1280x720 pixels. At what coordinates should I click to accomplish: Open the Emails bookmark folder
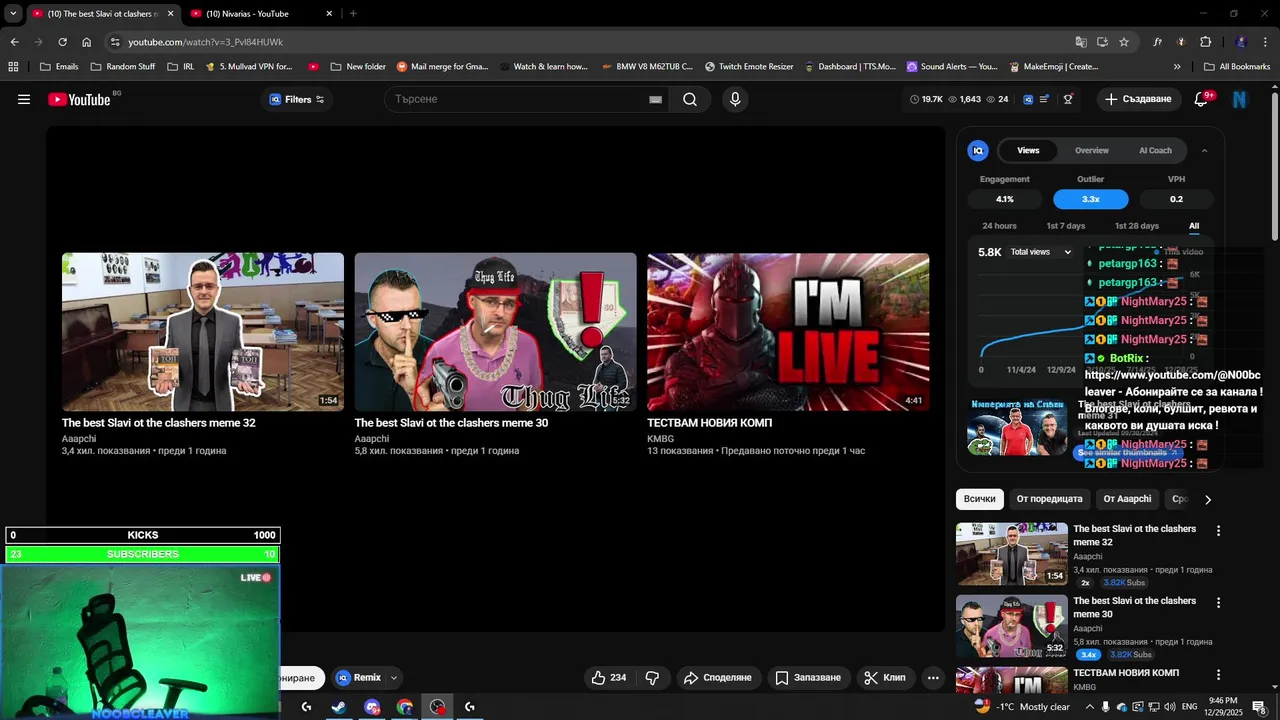pyautogui.click(x=58, y=67)
